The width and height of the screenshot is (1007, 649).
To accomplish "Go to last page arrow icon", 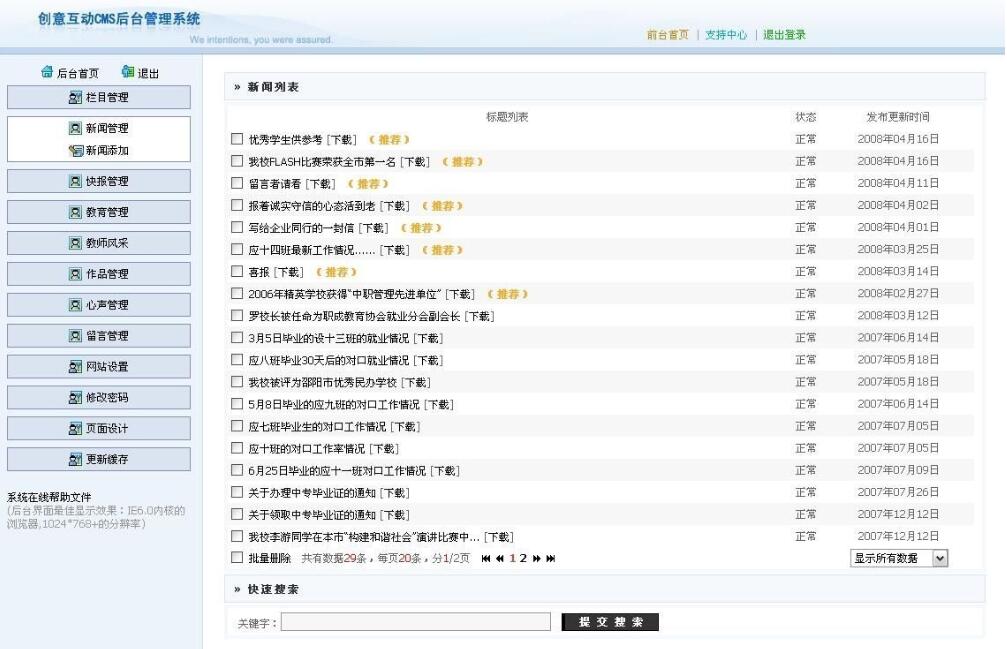I will pos(550,558).
